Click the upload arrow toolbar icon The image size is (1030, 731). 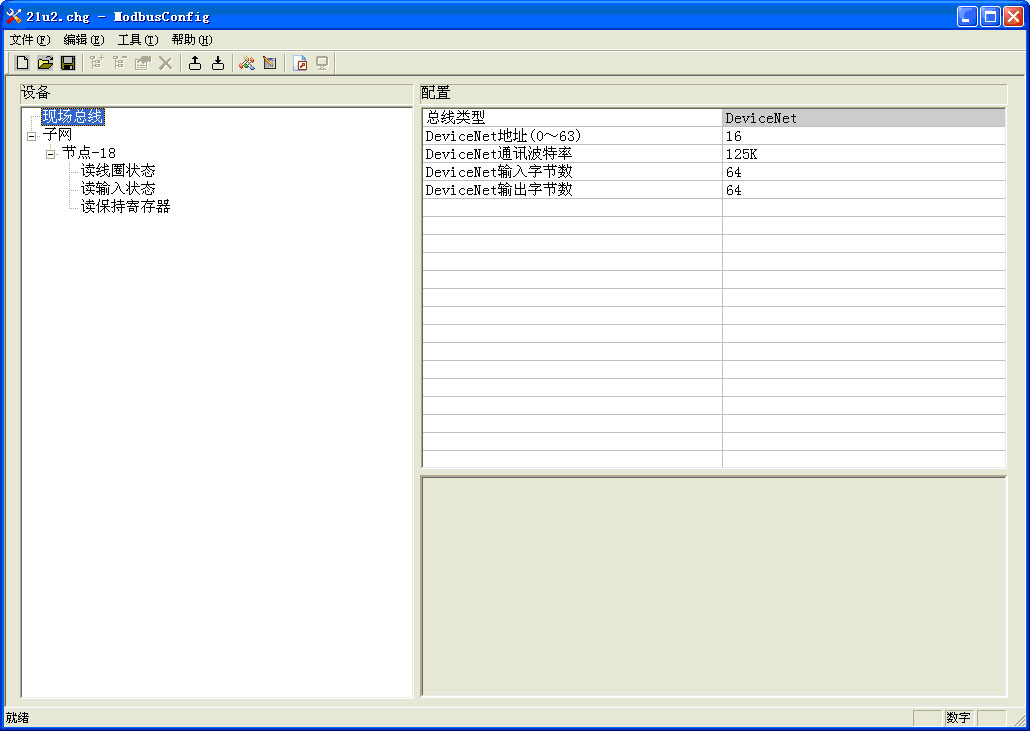(x=195, y=63)
